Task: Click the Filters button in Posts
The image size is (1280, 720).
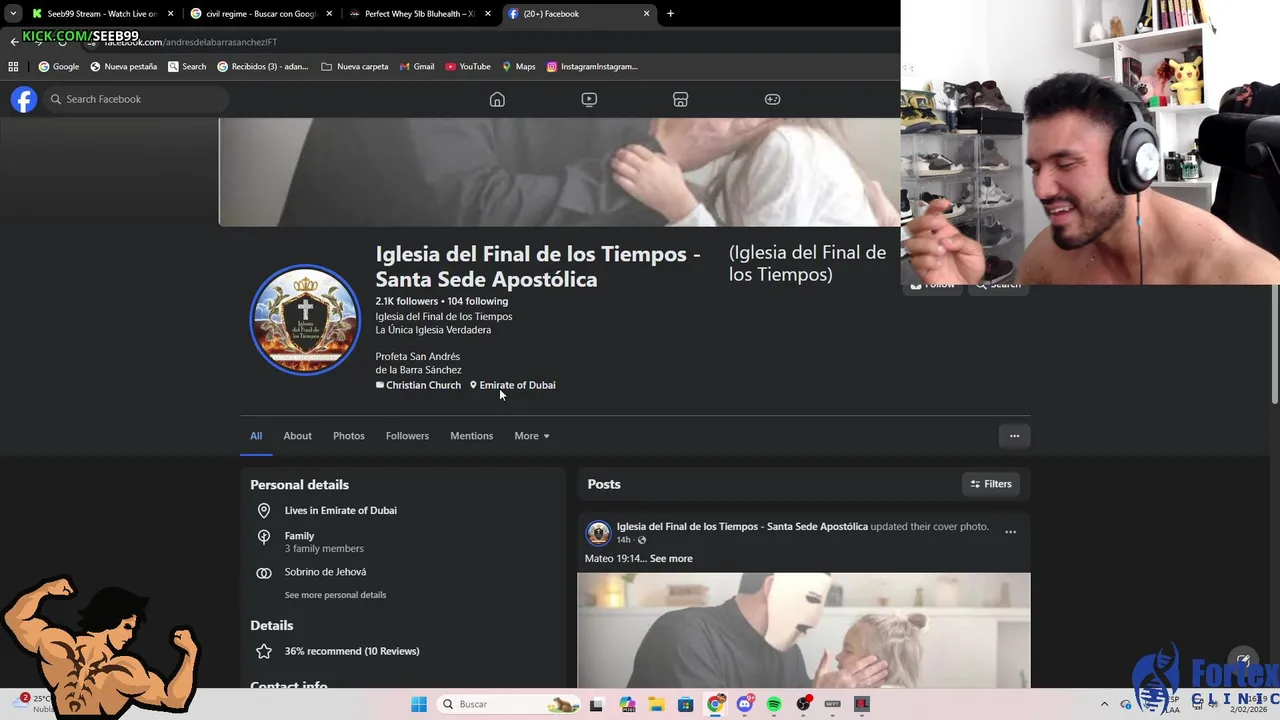Action: pyautogui.click(x=991, y=484)
